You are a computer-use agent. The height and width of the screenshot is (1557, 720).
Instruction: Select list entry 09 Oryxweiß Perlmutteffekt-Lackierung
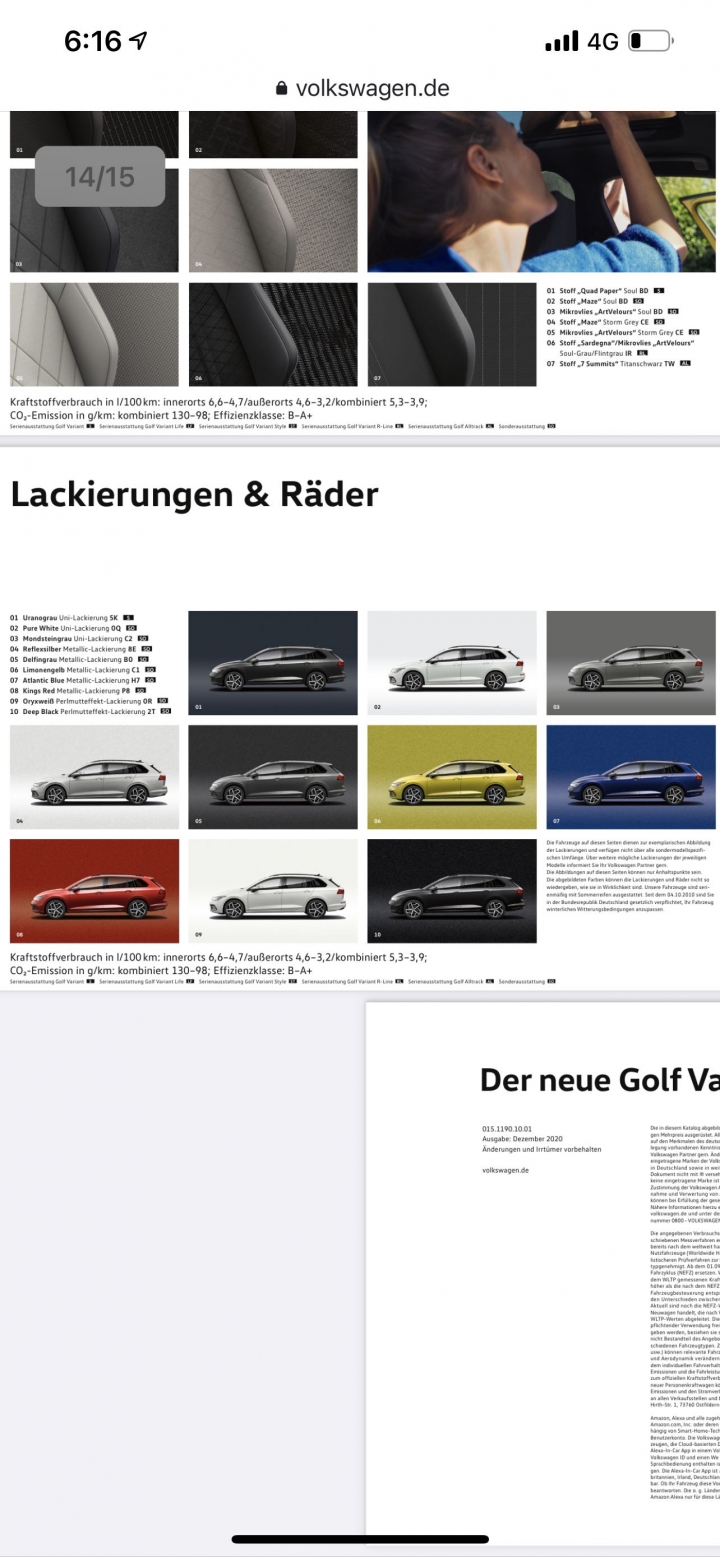tap(89, 701)
